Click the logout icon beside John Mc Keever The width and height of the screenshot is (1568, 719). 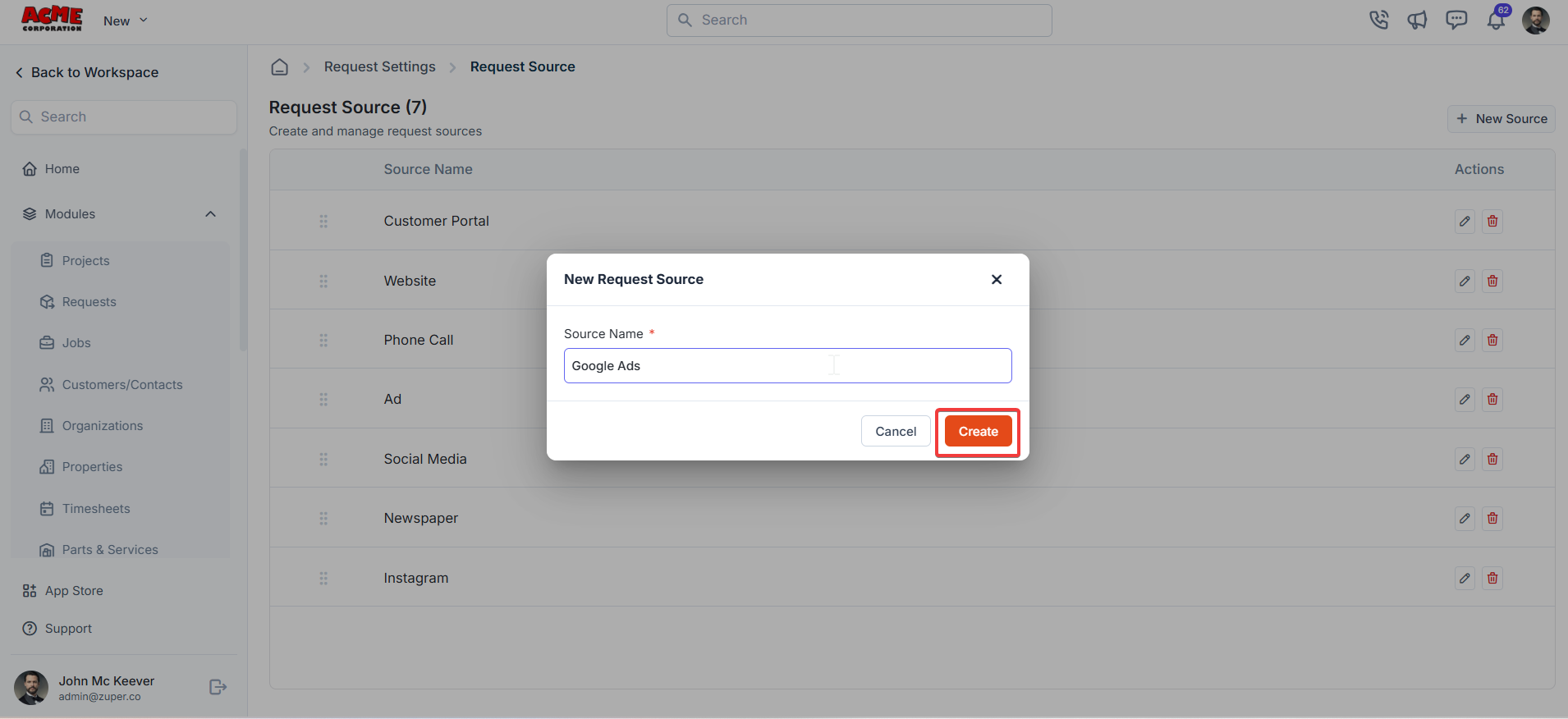[x=218, y=688]
